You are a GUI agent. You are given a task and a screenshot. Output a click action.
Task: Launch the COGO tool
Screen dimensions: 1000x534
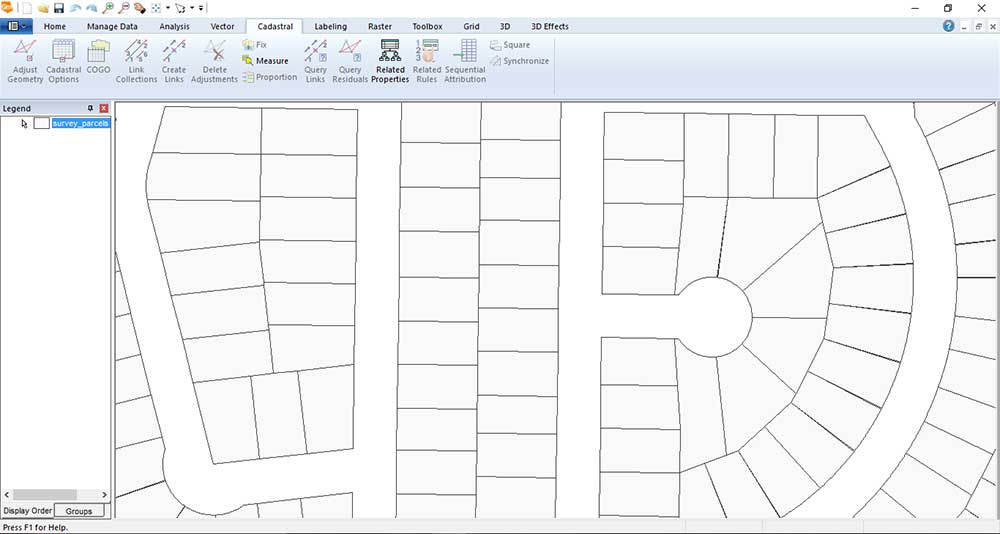[x=98, y=57]
